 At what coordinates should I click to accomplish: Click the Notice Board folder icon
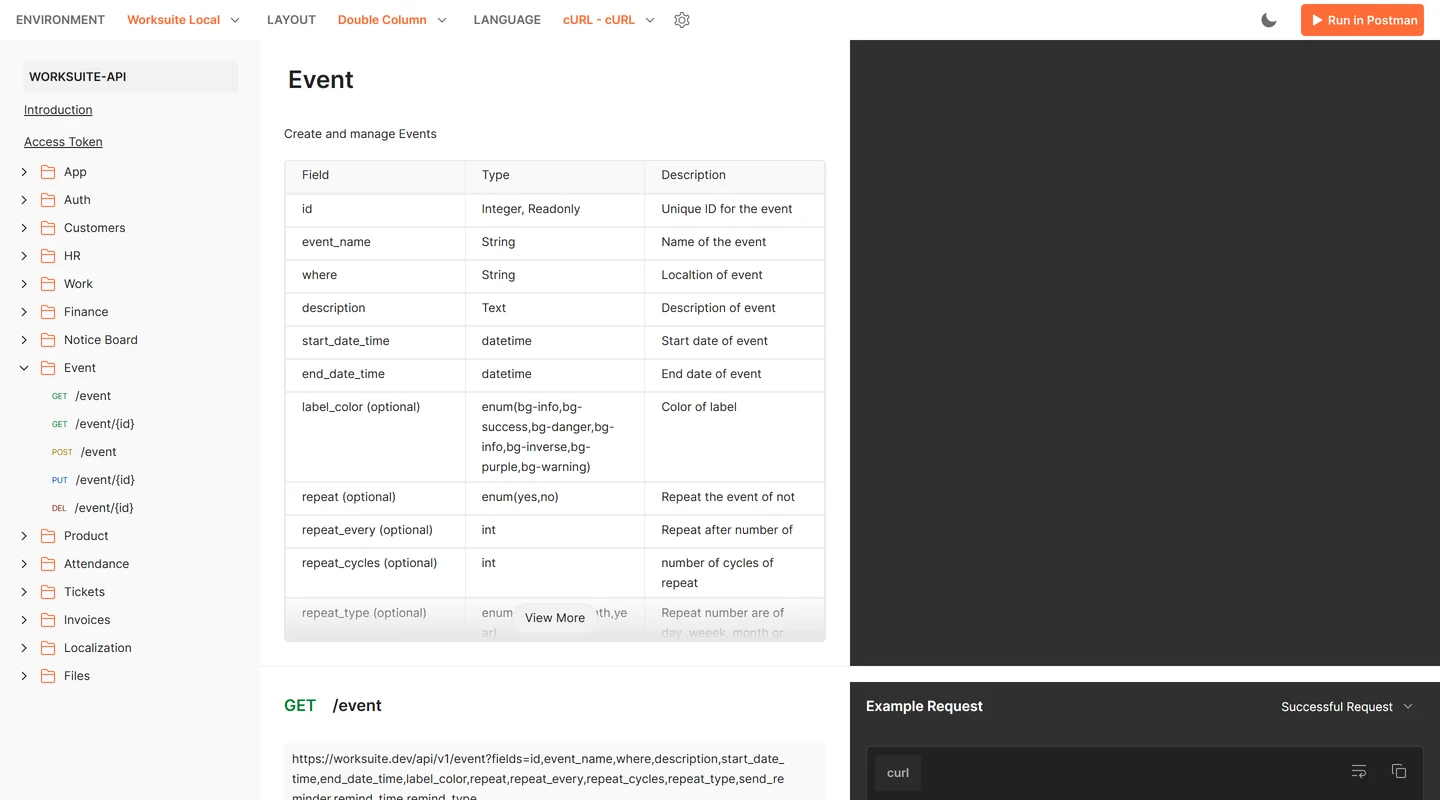48,340
